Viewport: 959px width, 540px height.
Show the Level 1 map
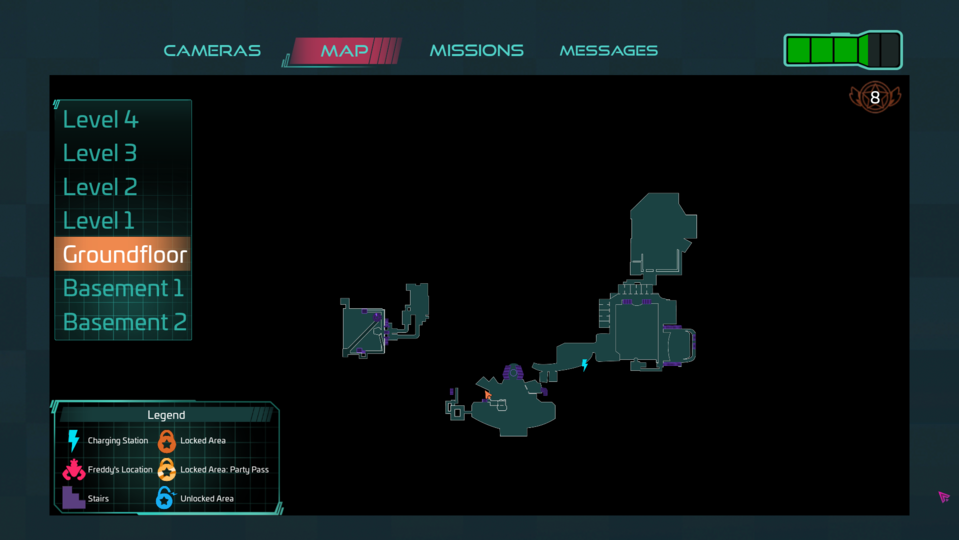122,220
